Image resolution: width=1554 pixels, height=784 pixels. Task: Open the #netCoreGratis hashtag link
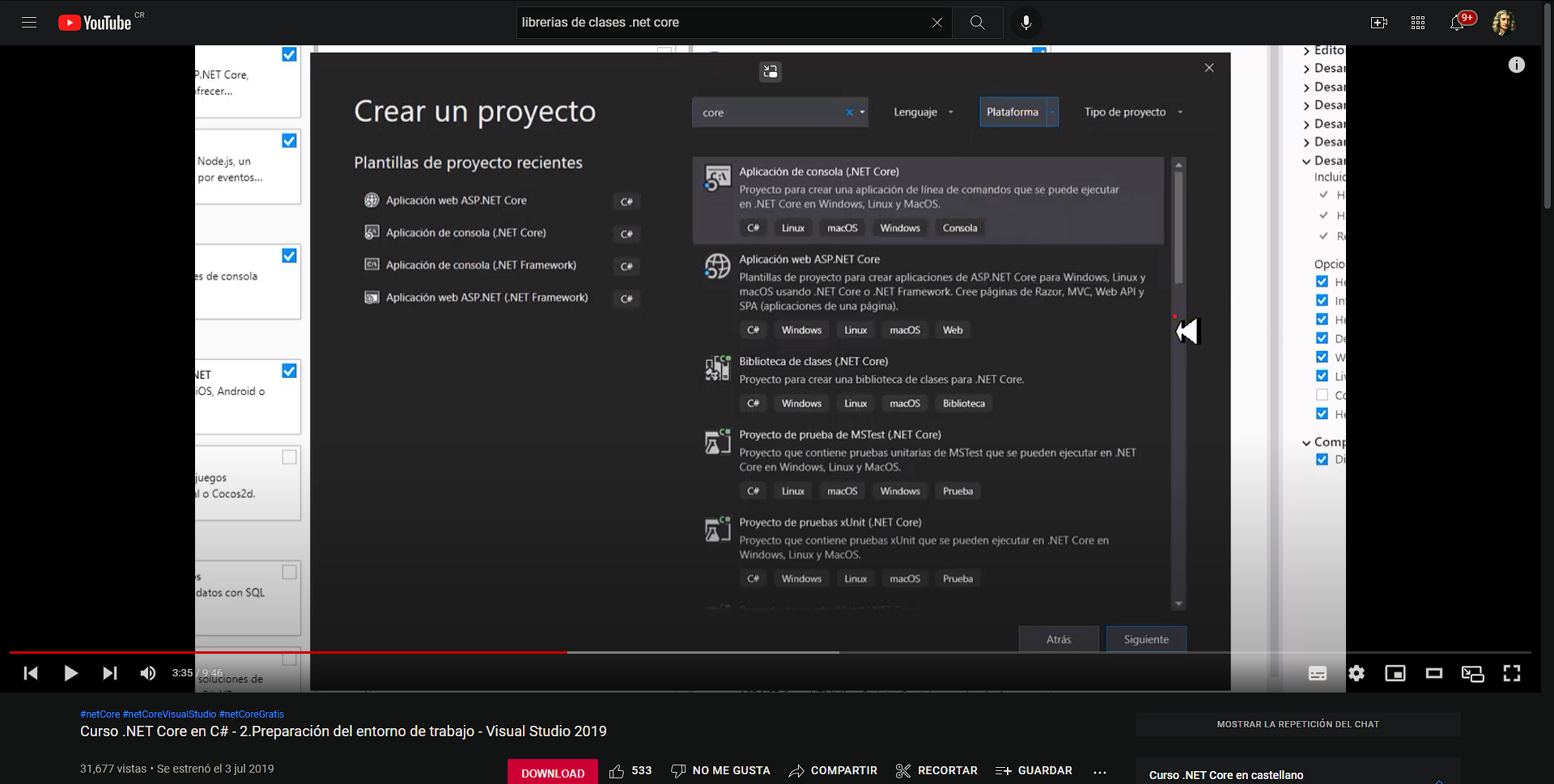[x=252, y=714]
